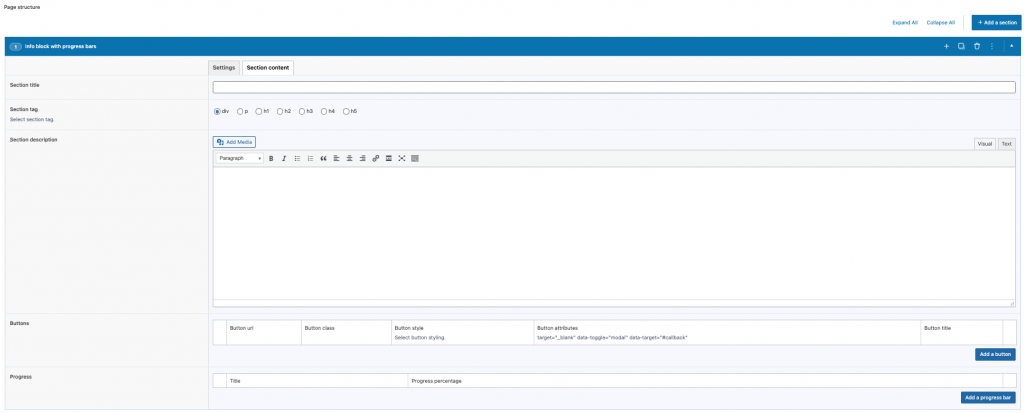This screenshot has height=413, width=1024.
Task: Click the Title column header in Progress
Action: [235, 380]
